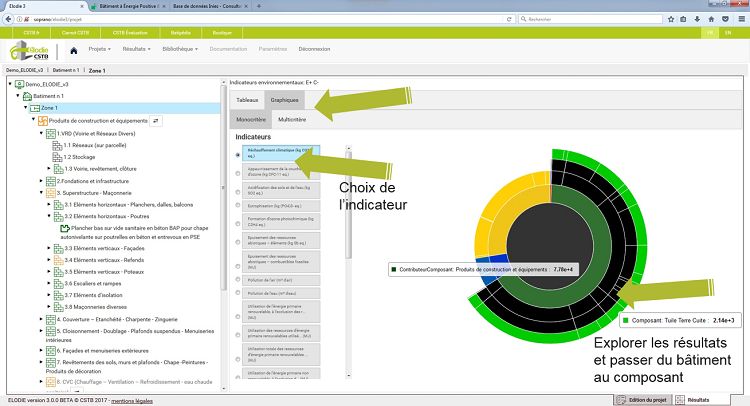Screen dimensions: 750x406
Task: Switch to the Bâtiment à Energie Positive browser tab
Action: [x=126, y=6]
